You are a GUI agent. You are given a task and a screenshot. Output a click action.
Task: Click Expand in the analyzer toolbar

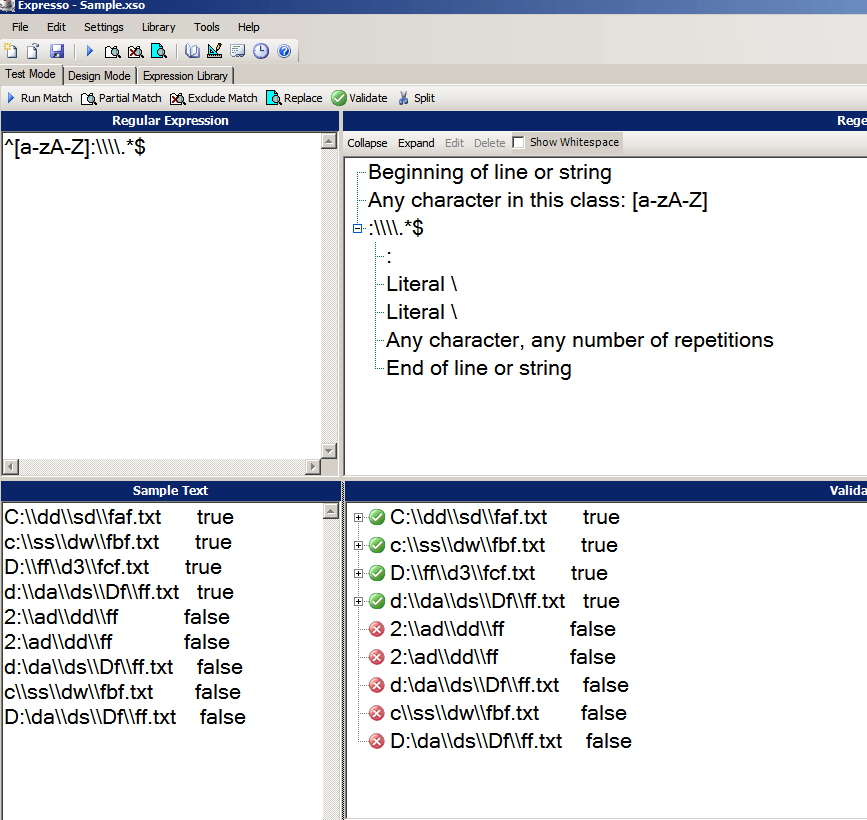(x=416, y=143)
